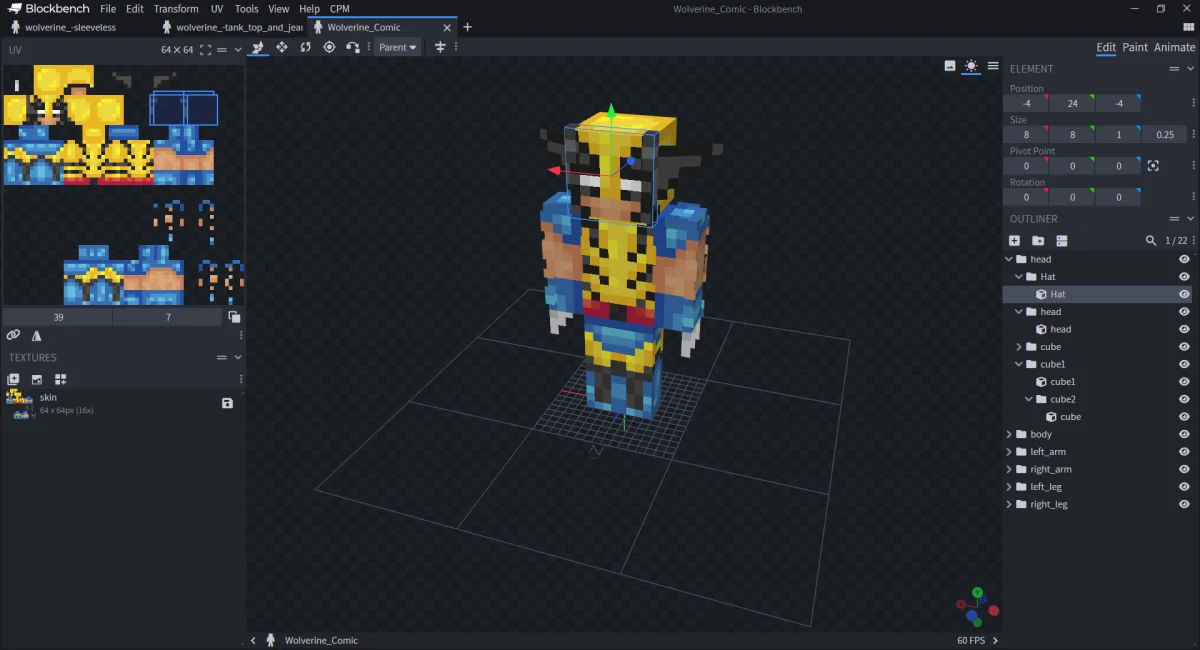Collapse the Element panel
The width and height of the screenshot is (1200, 650).
[1190, 69]
